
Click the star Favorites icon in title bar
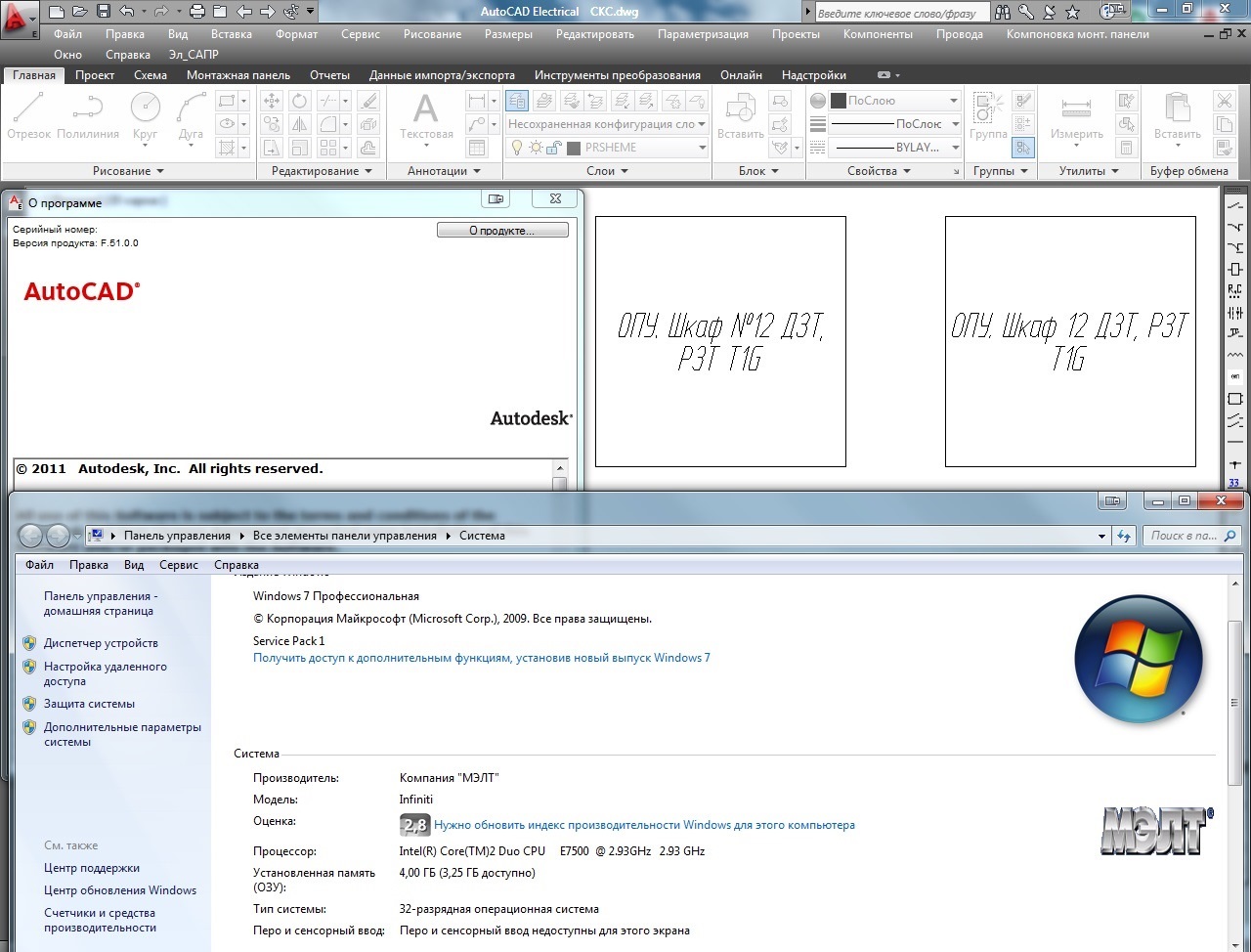click(x=1073, y=12)
